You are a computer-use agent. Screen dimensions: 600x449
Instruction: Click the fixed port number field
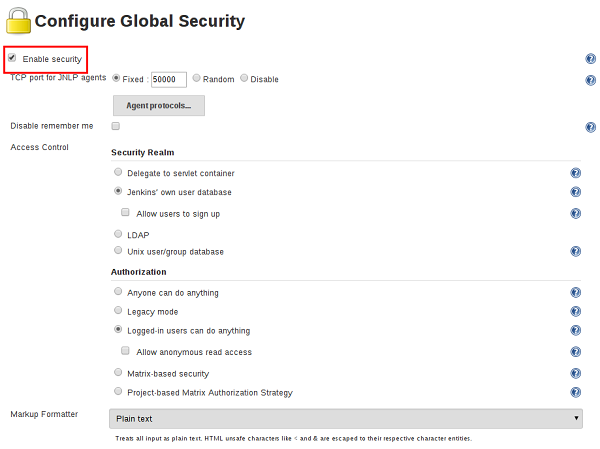(168, 80)
